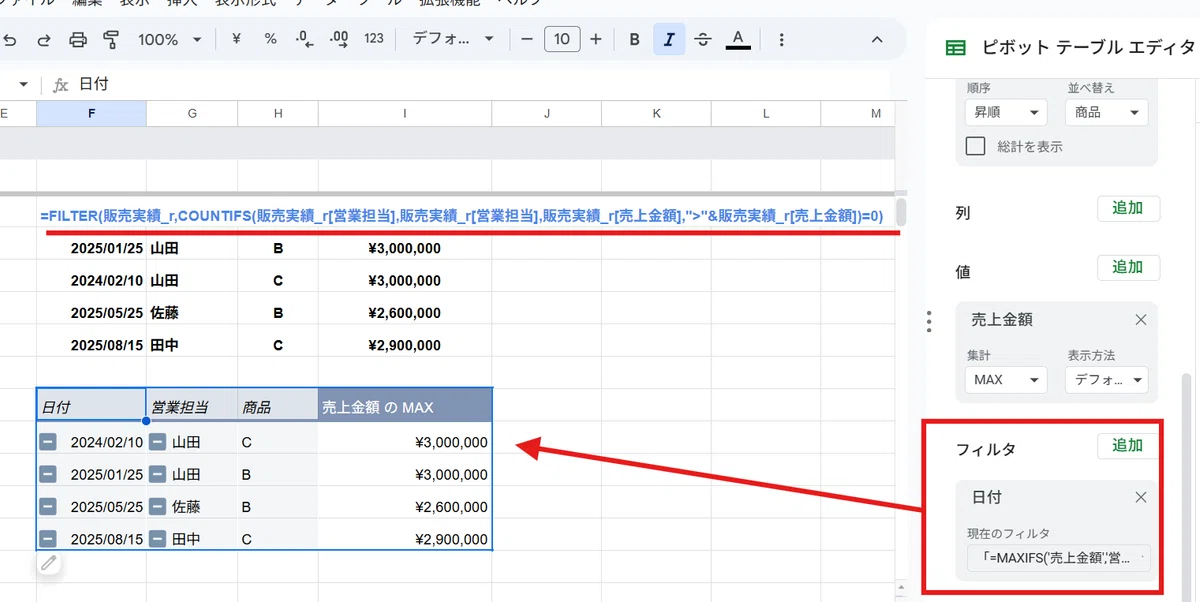1200x602 pixels.
Task: Select the 営業担当 pivot header cell
Action: (x=192, y=405)
